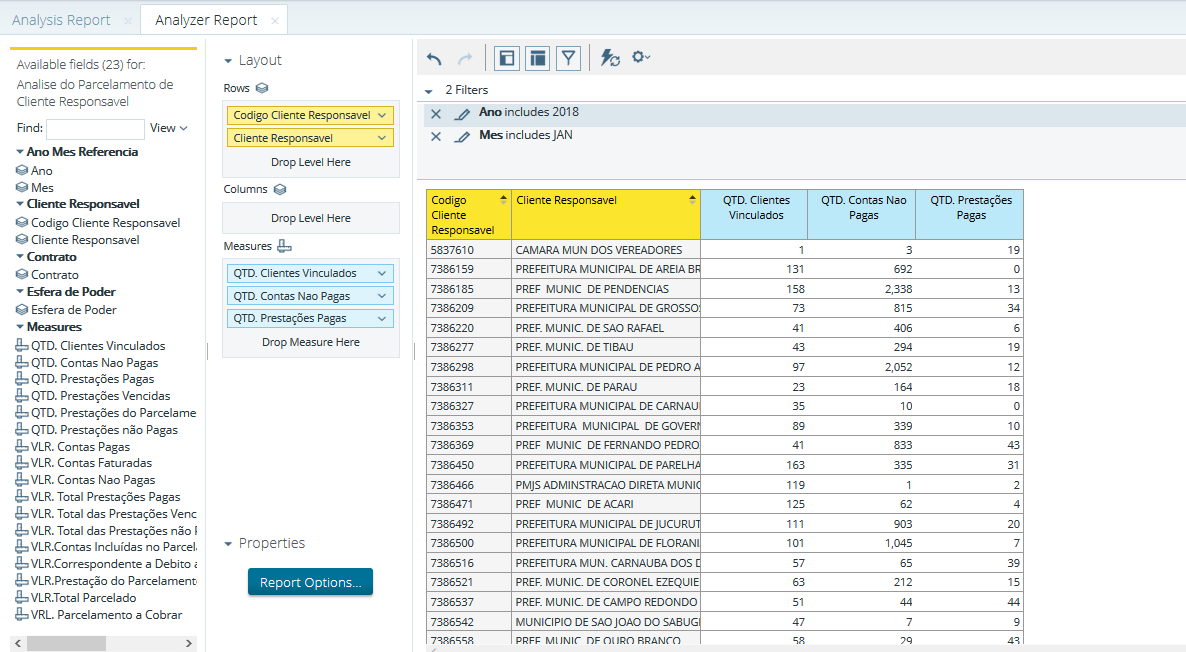The image size is (1186, 652).
Task: Click the Report Options button
Action: coord(310,582)
